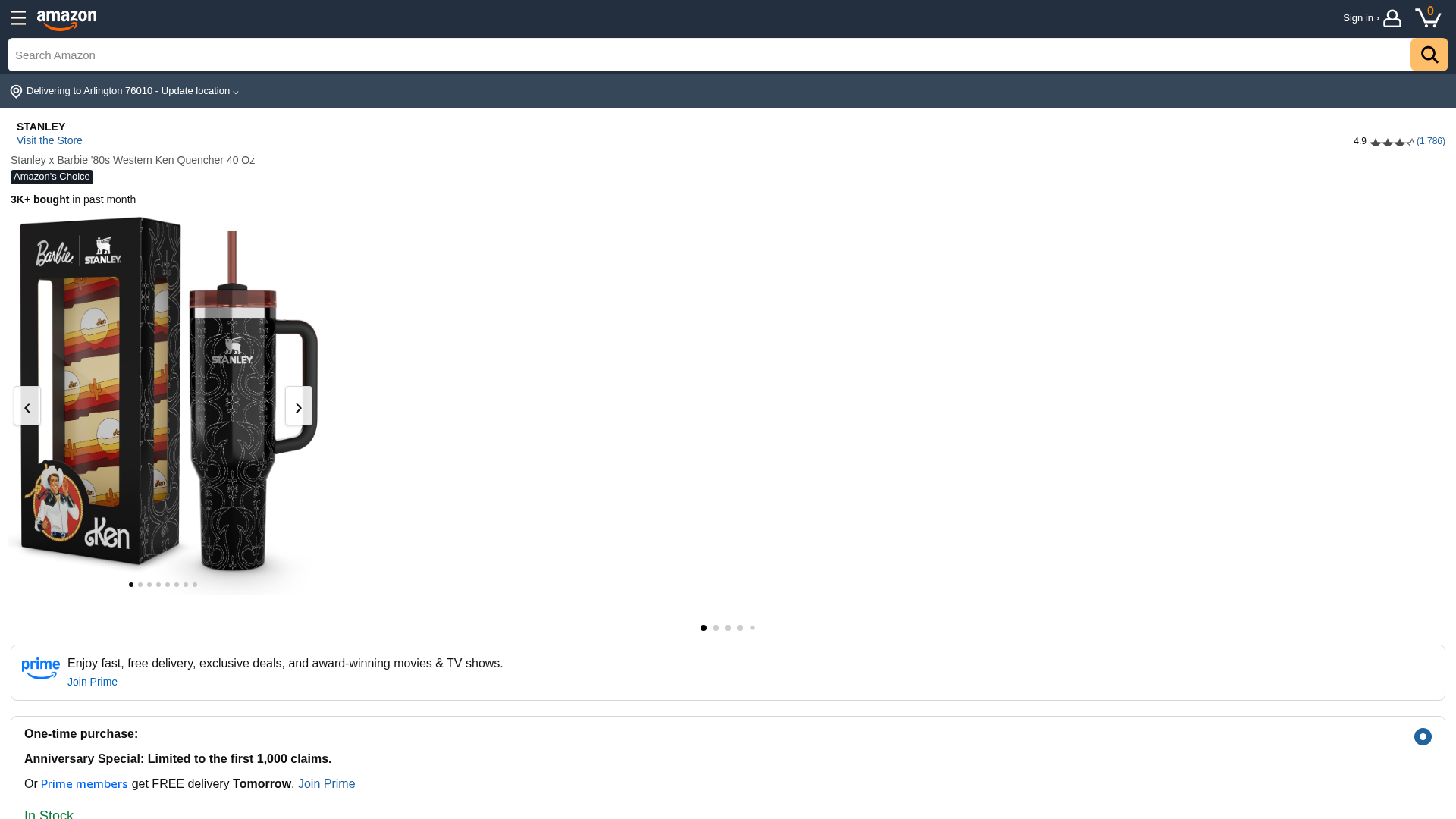Open the Sign in menu
The height and width of the screenshot is (819, 1456).
(x=1360, y=18)
